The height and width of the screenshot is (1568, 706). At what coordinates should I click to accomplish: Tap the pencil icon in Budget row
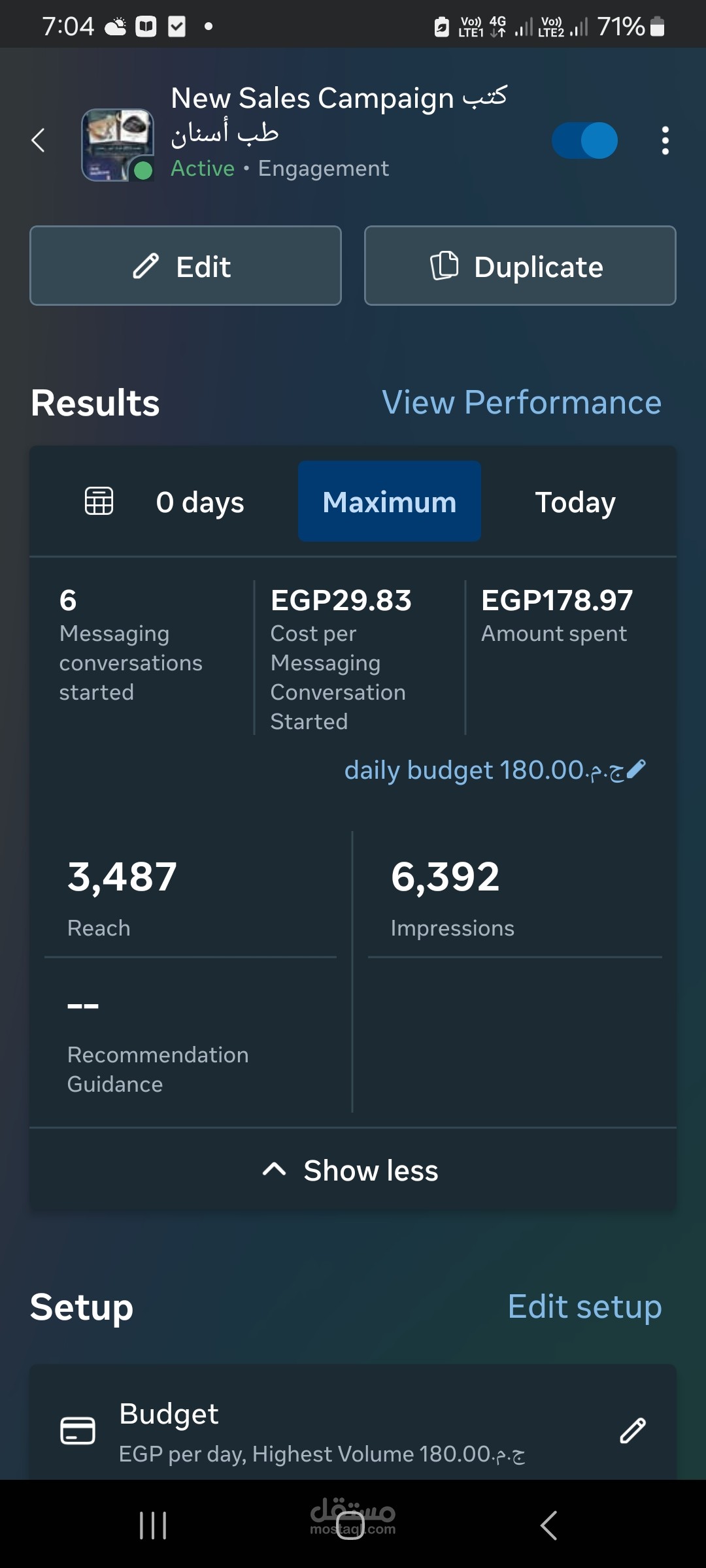[x=632, y=1431]
